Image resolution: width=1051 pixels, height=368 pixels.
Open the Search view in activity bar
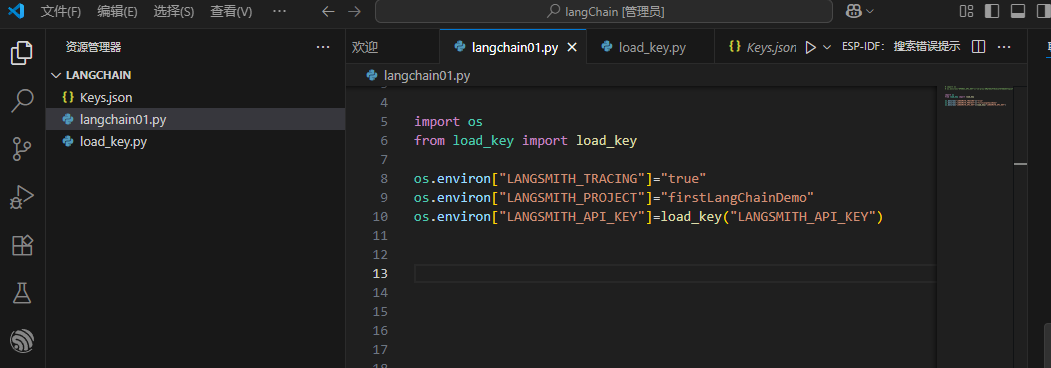(x=22, y=101)
